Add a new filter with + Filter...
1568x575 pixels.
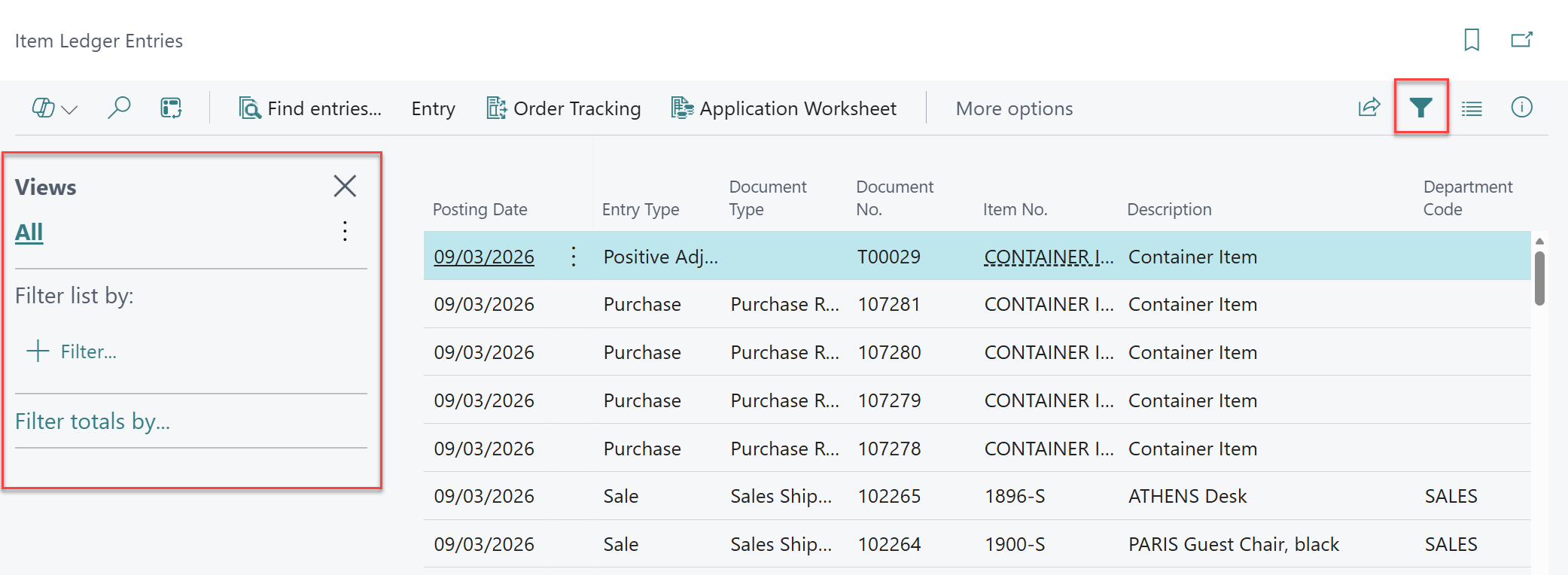click(x=72, y=351)
